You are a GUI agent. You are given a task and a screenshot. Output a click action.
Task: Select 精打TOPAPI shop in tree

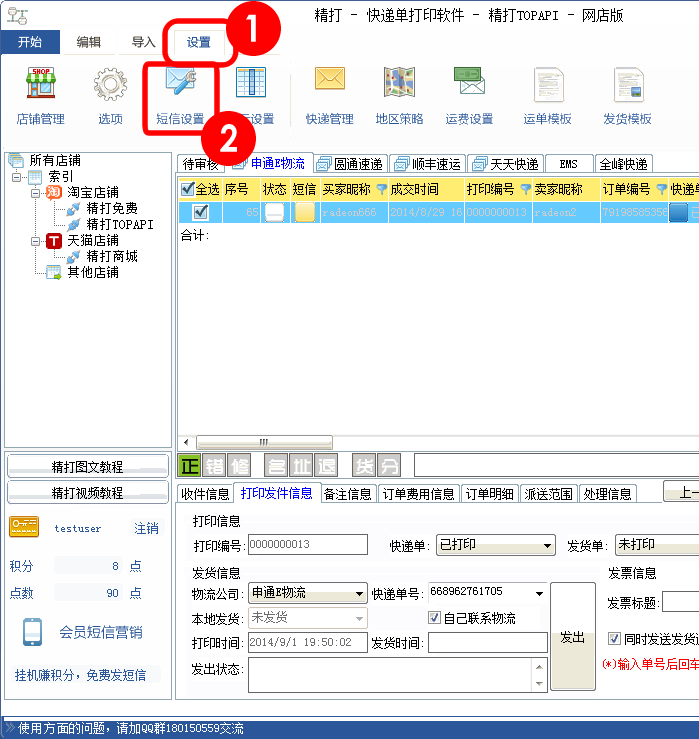pos(120,224)
